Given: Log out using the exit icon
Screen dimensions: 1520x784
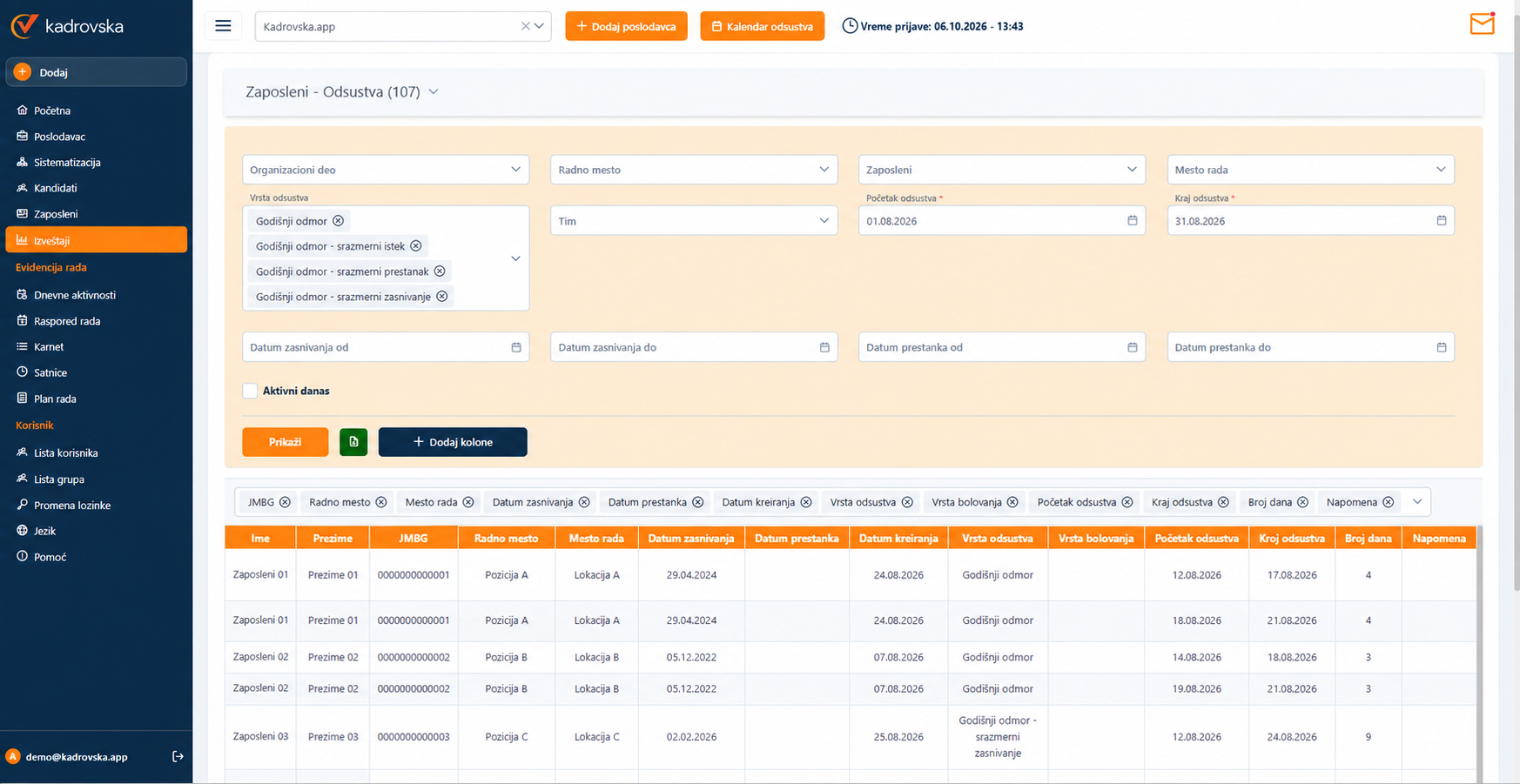Looking at the screenshot, I should [178, 756].
